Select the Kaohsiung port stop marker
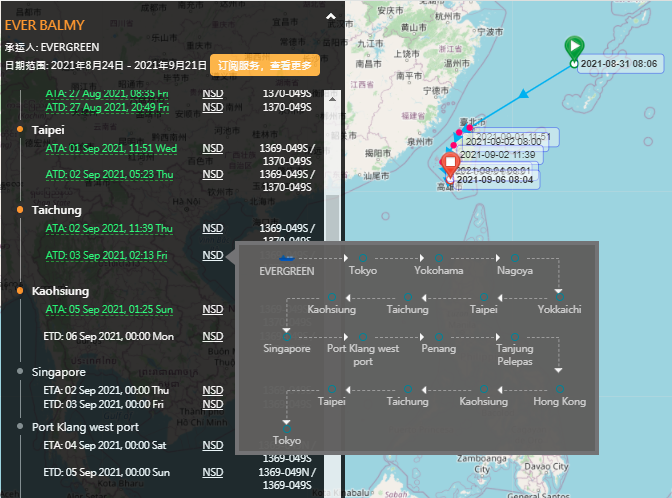Image resolution: width=672 pixels, height=498 pixels. coord(20,291)
